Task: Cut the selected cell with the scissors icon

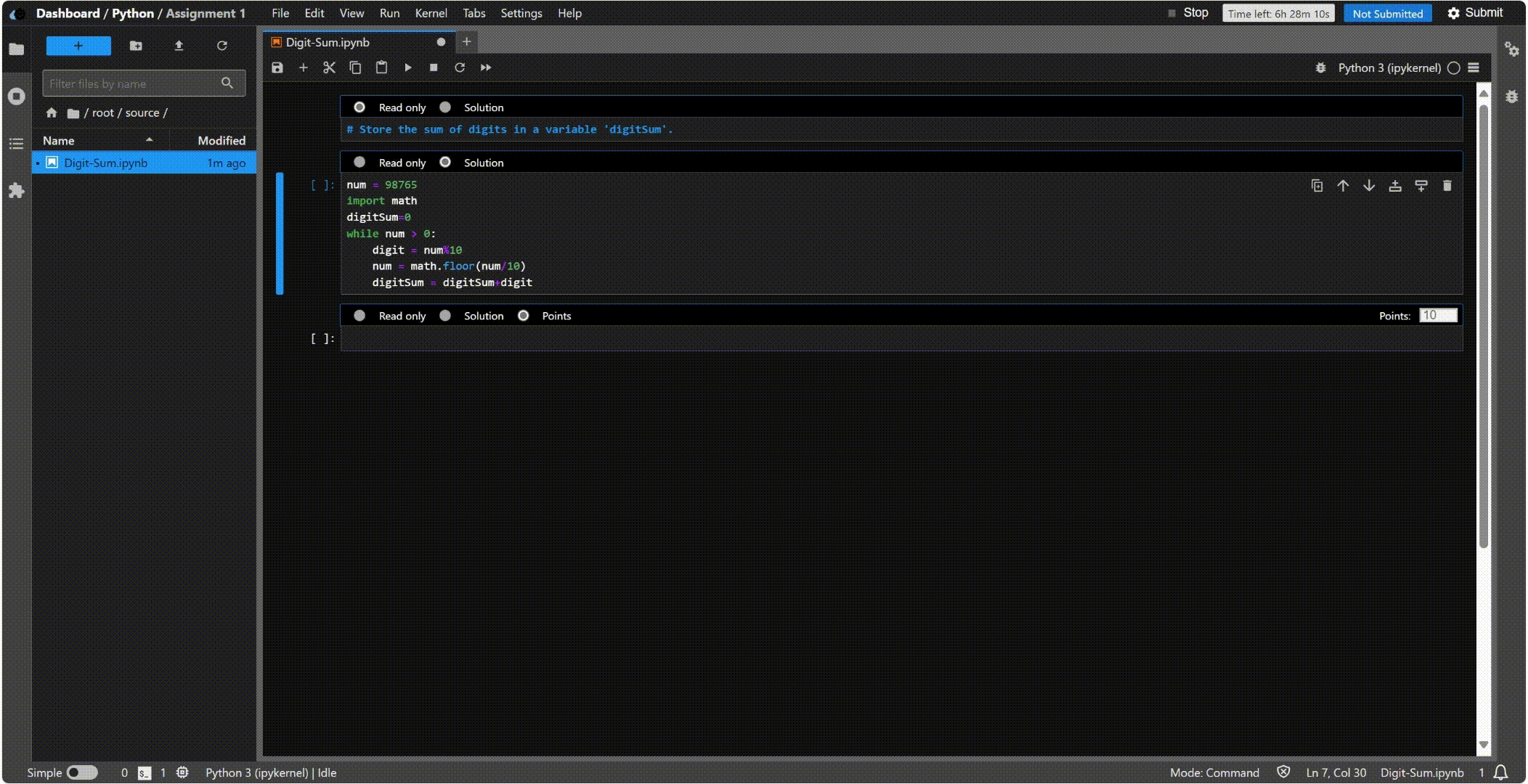Action: (x=329, y=68)
